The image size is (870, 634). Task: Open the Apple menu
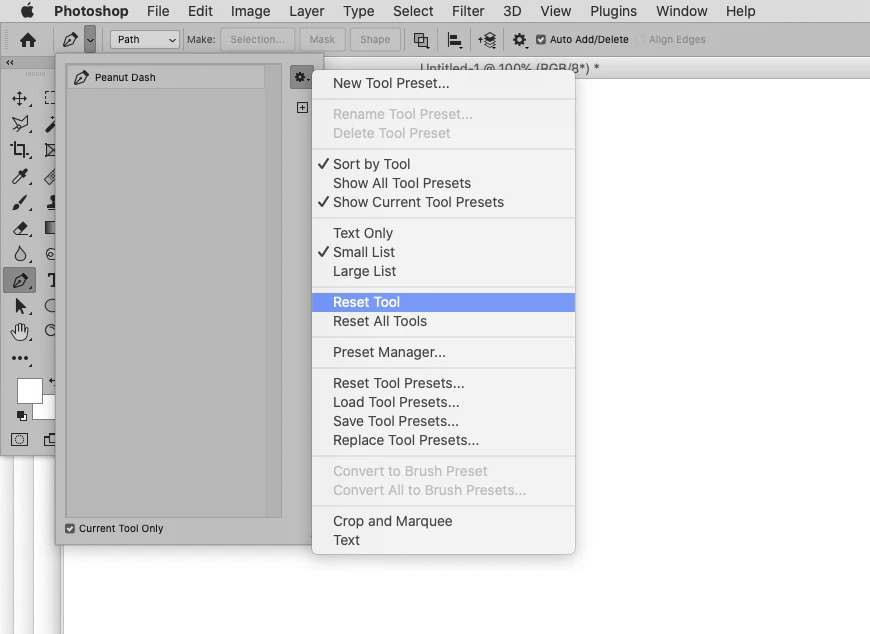pyautogui.click(x=27, y=11)
